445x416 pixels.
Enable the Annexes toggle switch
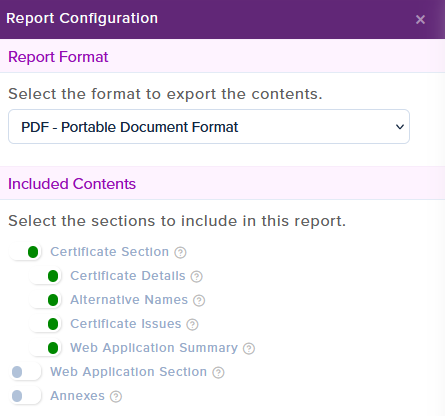point(25,396)
